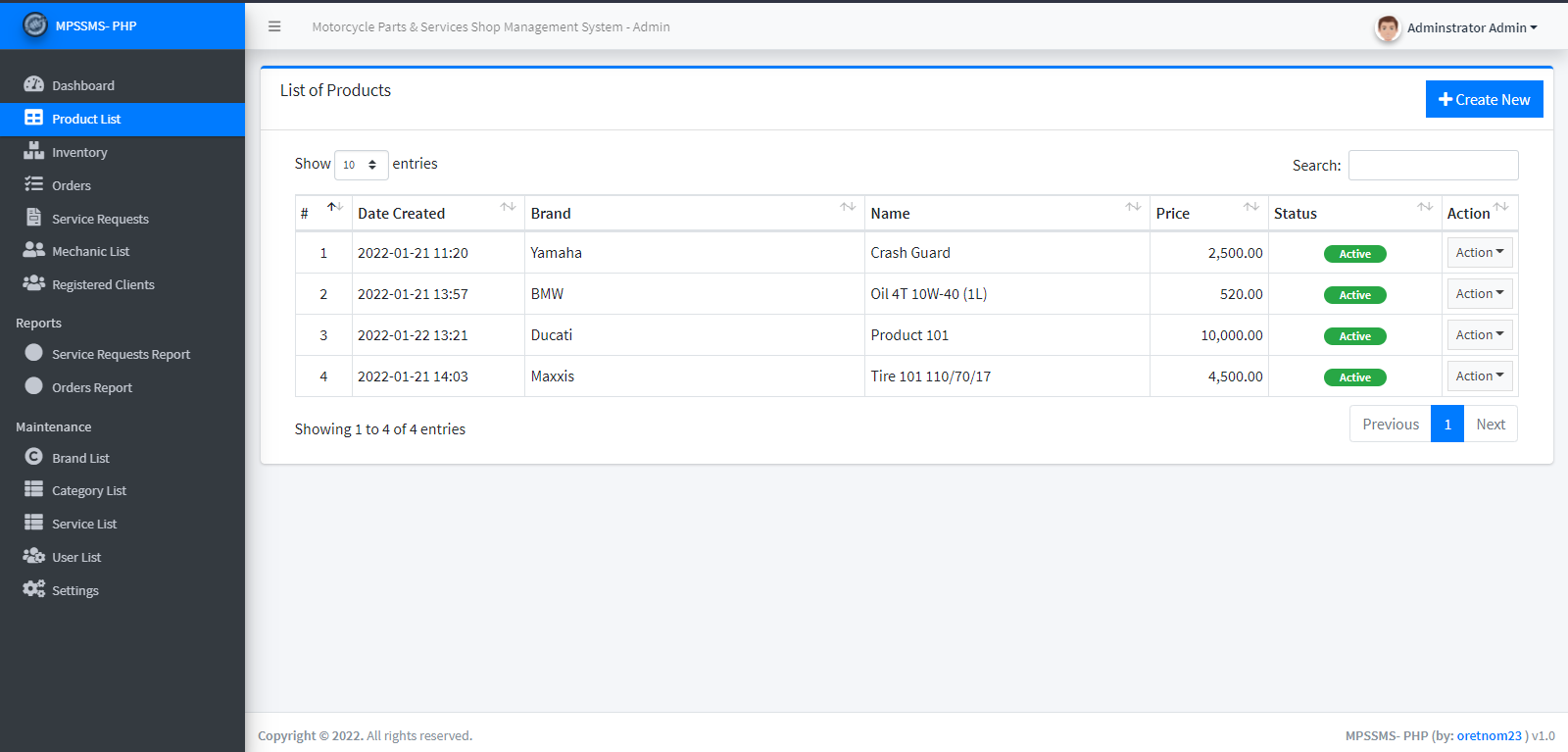The image size is (1568, 752).
Task: Sort by the Action column arrows
Action: tap(1501, 207)
